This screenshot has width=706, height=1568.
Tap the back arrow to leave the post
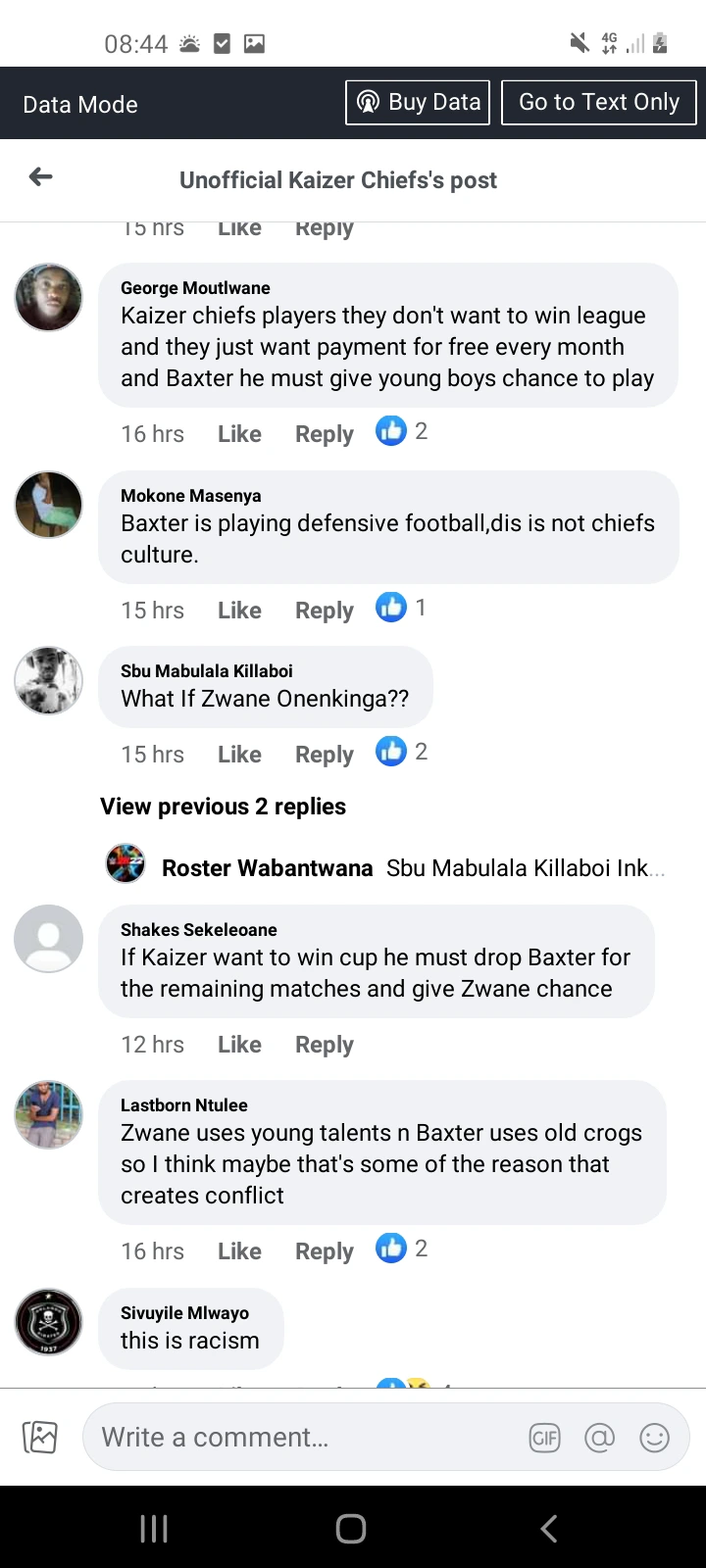(x=39, y=176)
